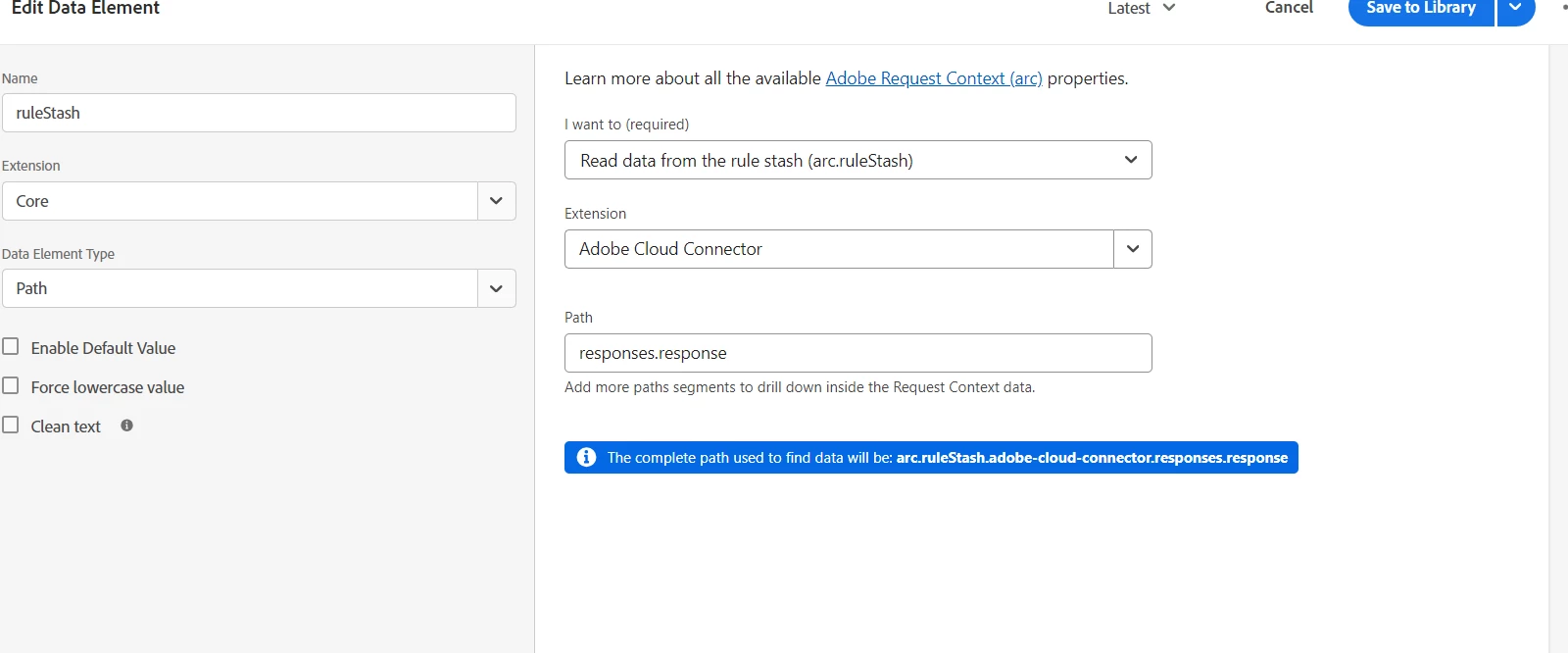Image resolution: width=1568 pixels, height=653 pixels.
Task: Click the Adobe Cloud Connector text field
Action: (839, 249)
